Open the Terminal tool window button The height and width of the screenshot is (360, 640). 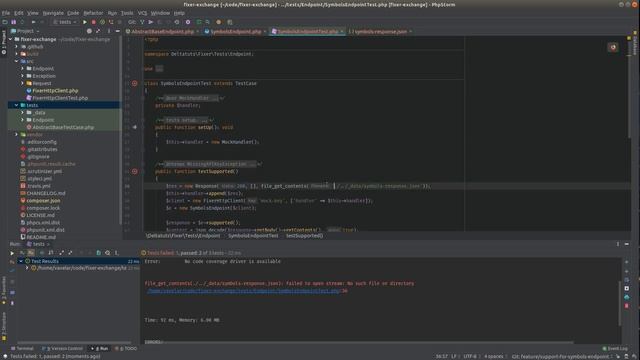tap(22, 349)
